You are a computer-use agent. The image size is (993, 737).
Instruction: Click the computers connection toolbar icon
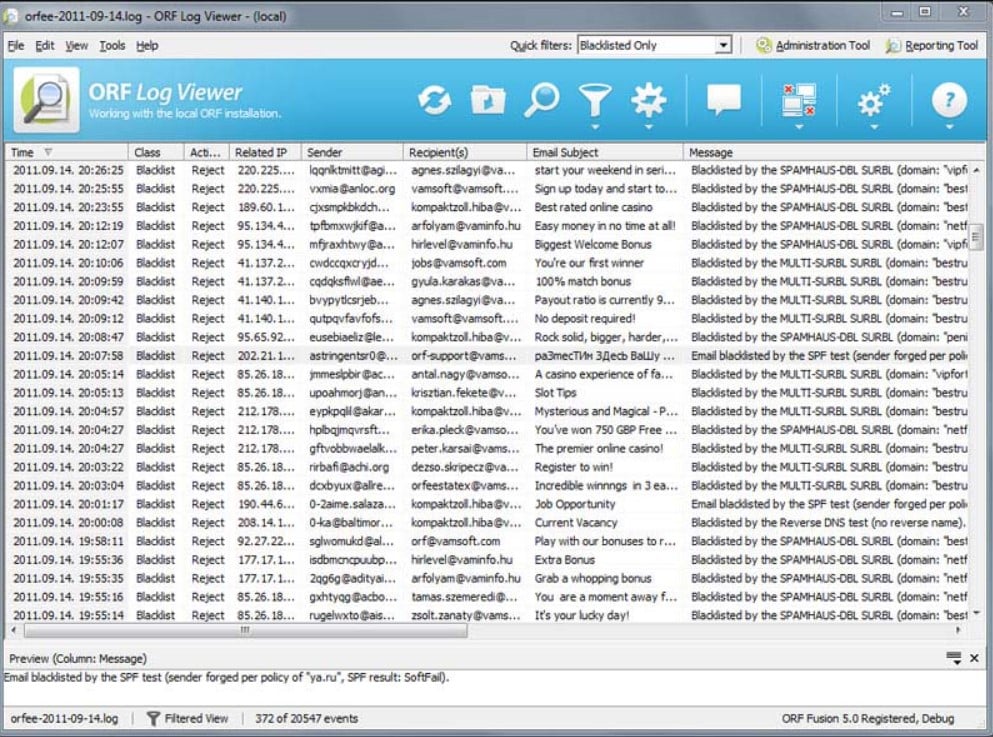[x=799, y=100]
